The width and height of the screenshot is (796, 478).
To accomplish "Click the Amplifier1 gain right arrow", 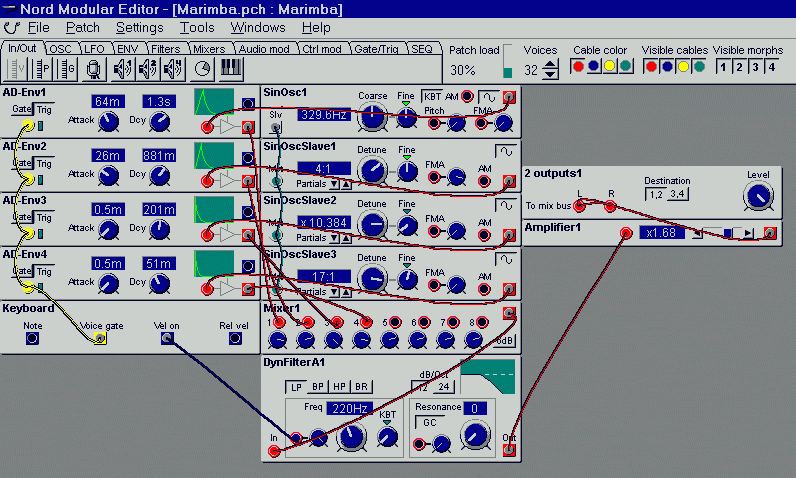I will (x=748, y=233).
